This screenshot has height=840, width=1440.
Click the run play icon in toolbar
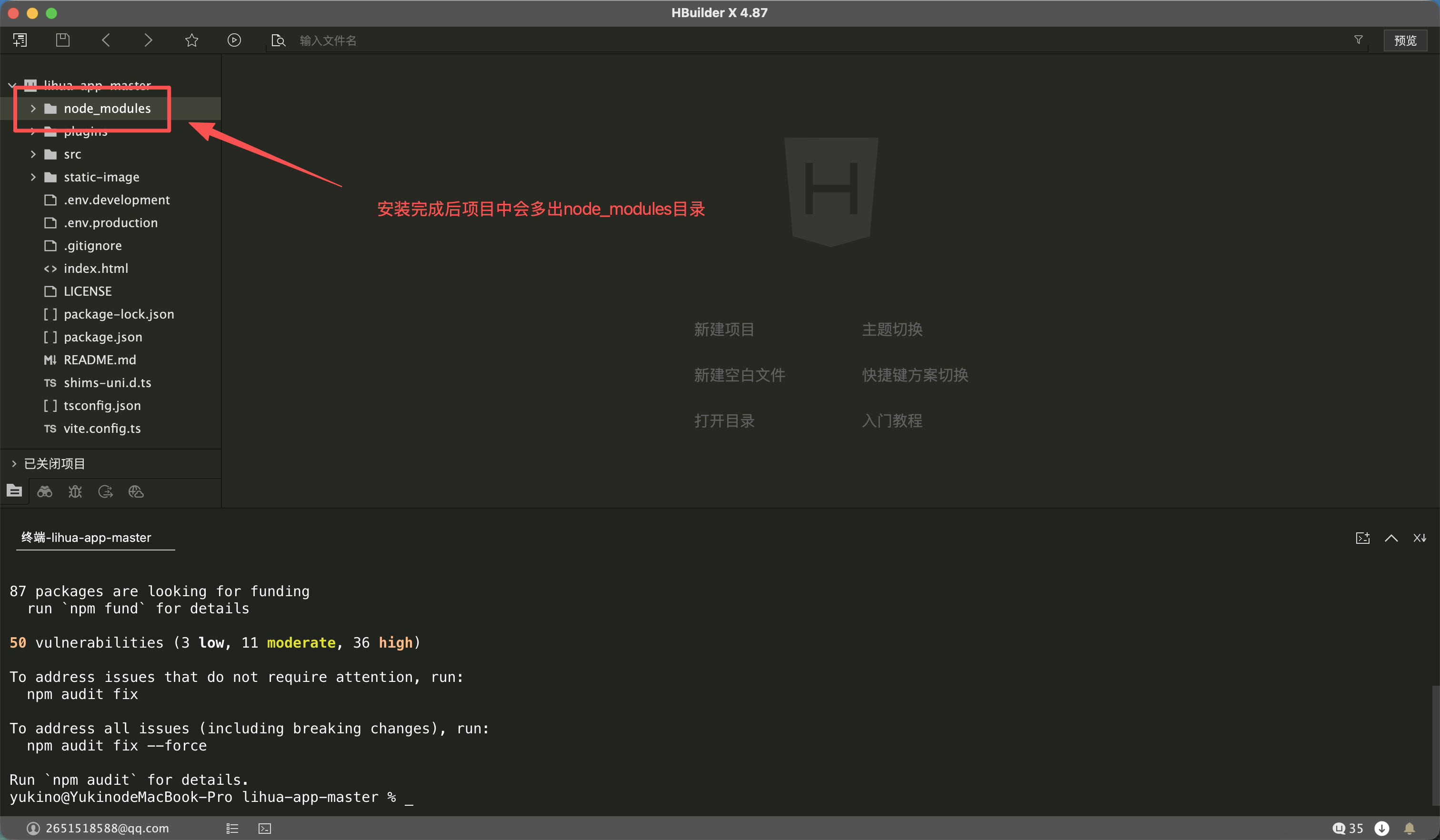tap(234, 40)
